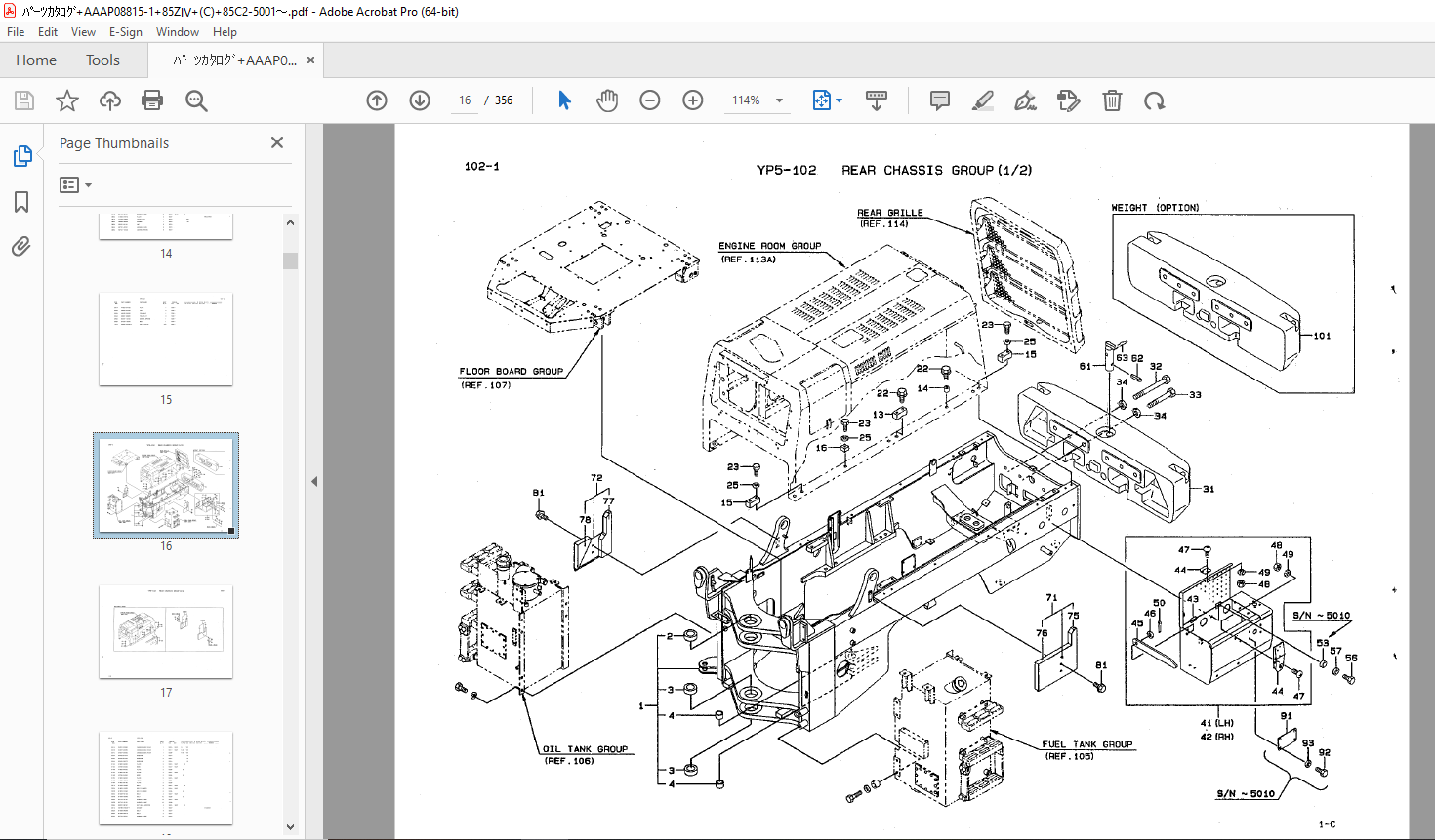Select page 17 thumbnail
The width and height of the screenshot is (1435, 840).
coord(166,631)
